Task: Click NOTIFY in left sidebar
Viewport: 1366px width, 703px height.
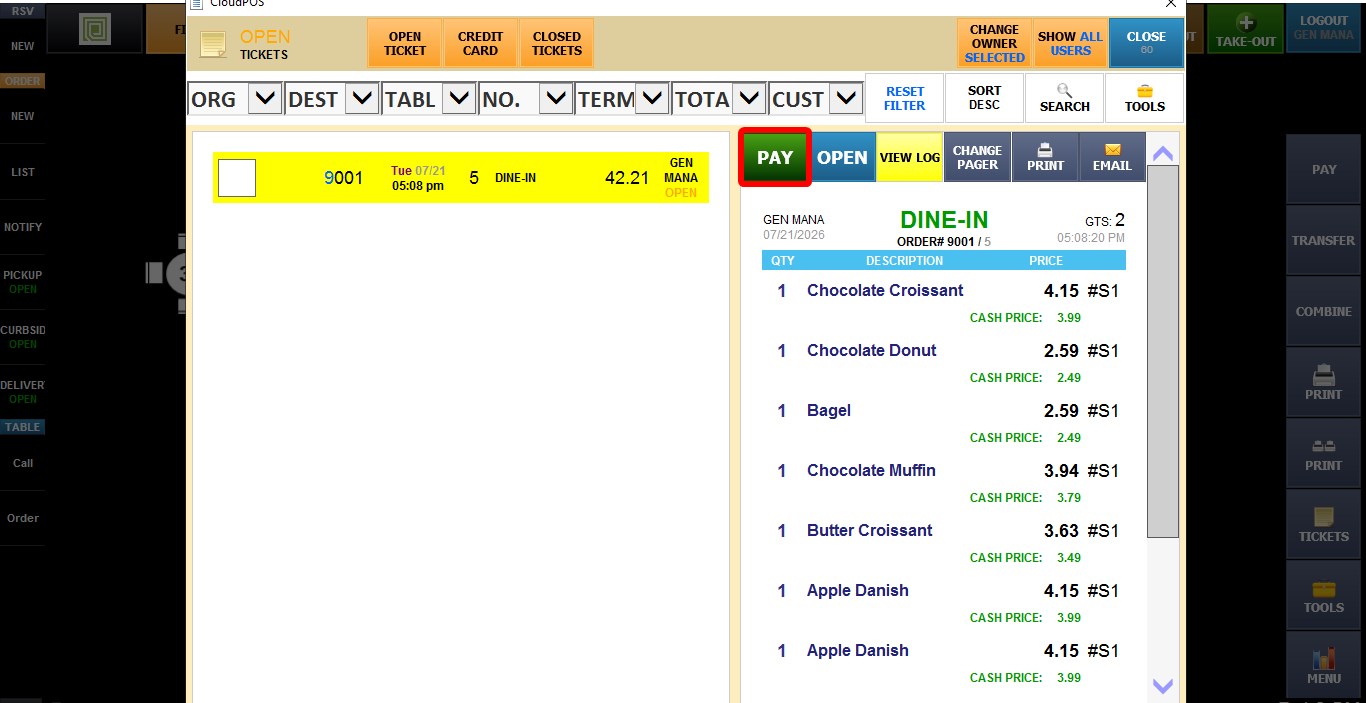Action: click(22, 227)
